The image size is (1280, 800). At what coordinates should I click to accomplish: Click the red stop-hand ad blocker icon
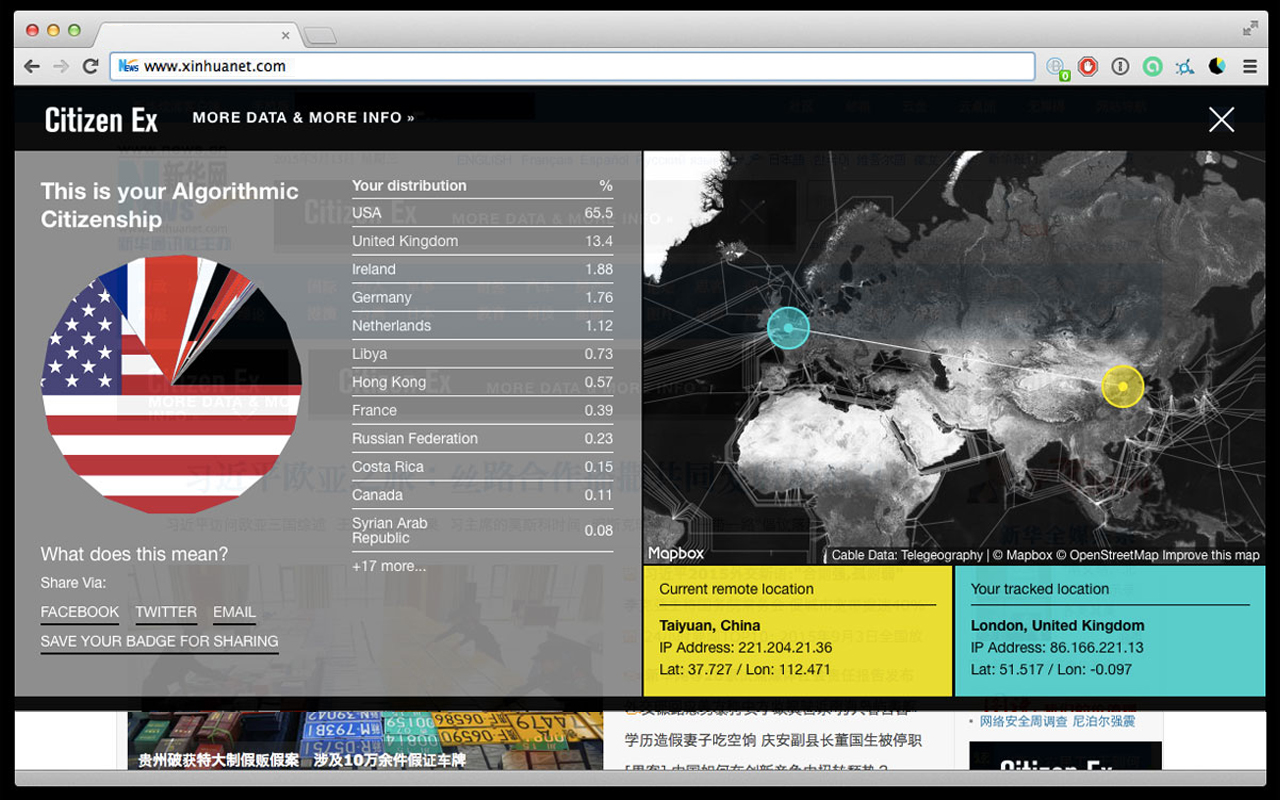point(1088,66)
